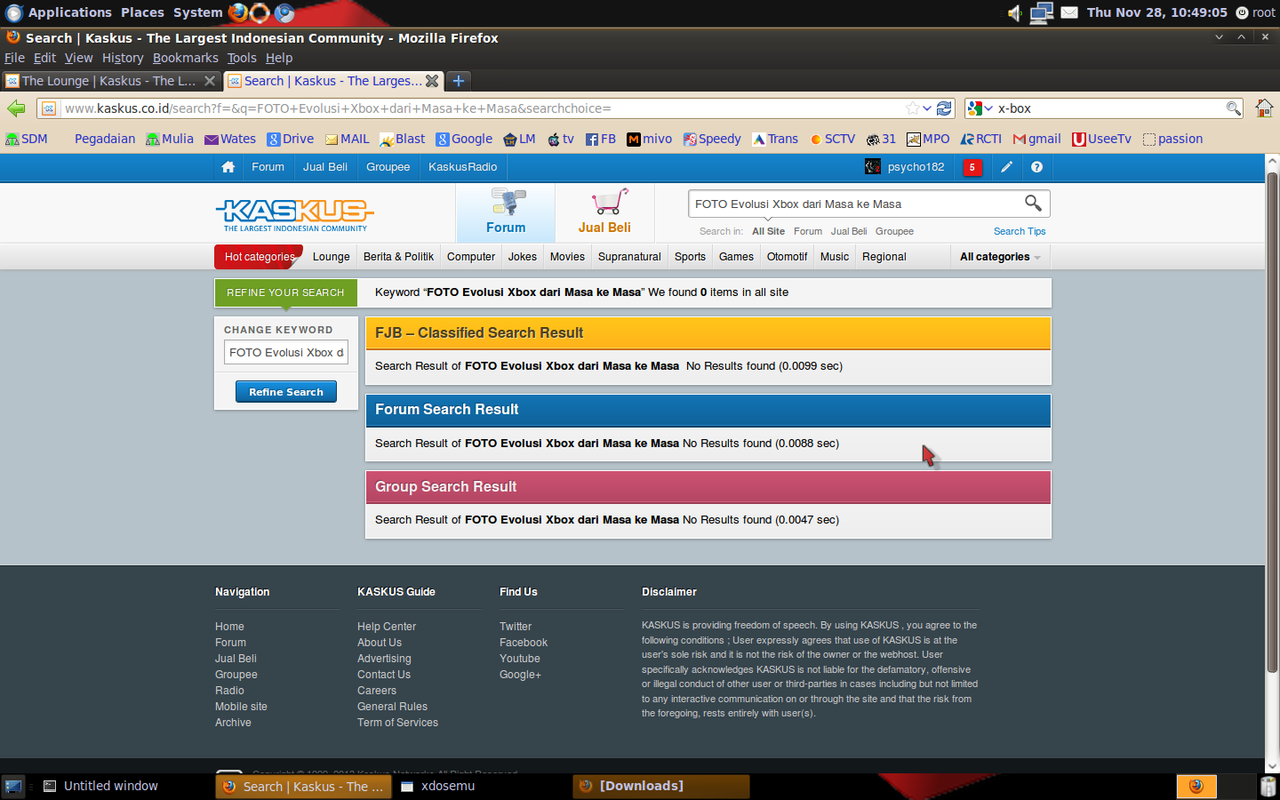
Task: Launch Firefox from the top panel launcher
Action: (238, 13)
